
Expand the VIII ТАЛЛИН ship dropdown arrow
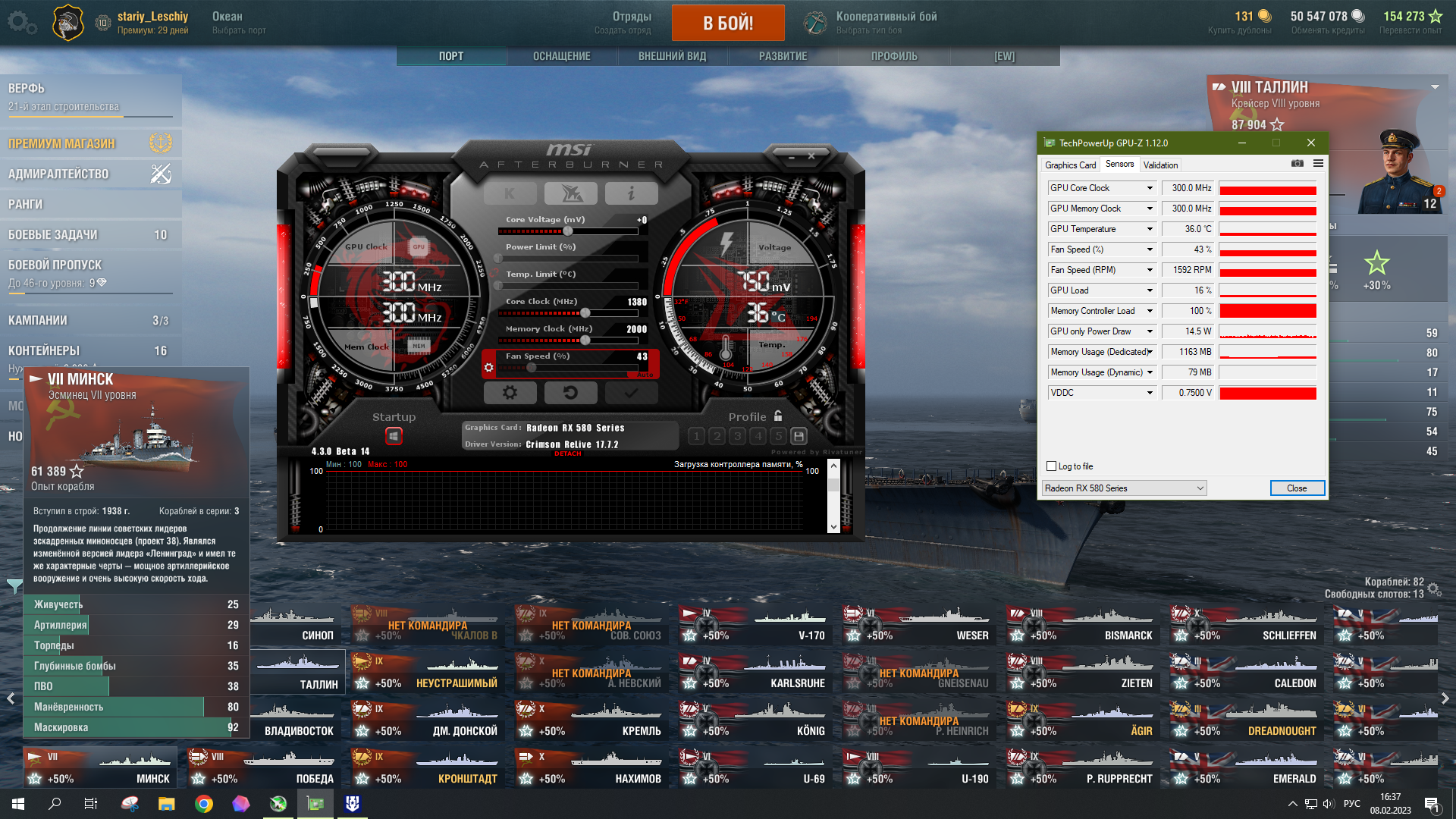[x=1435, y=87]
